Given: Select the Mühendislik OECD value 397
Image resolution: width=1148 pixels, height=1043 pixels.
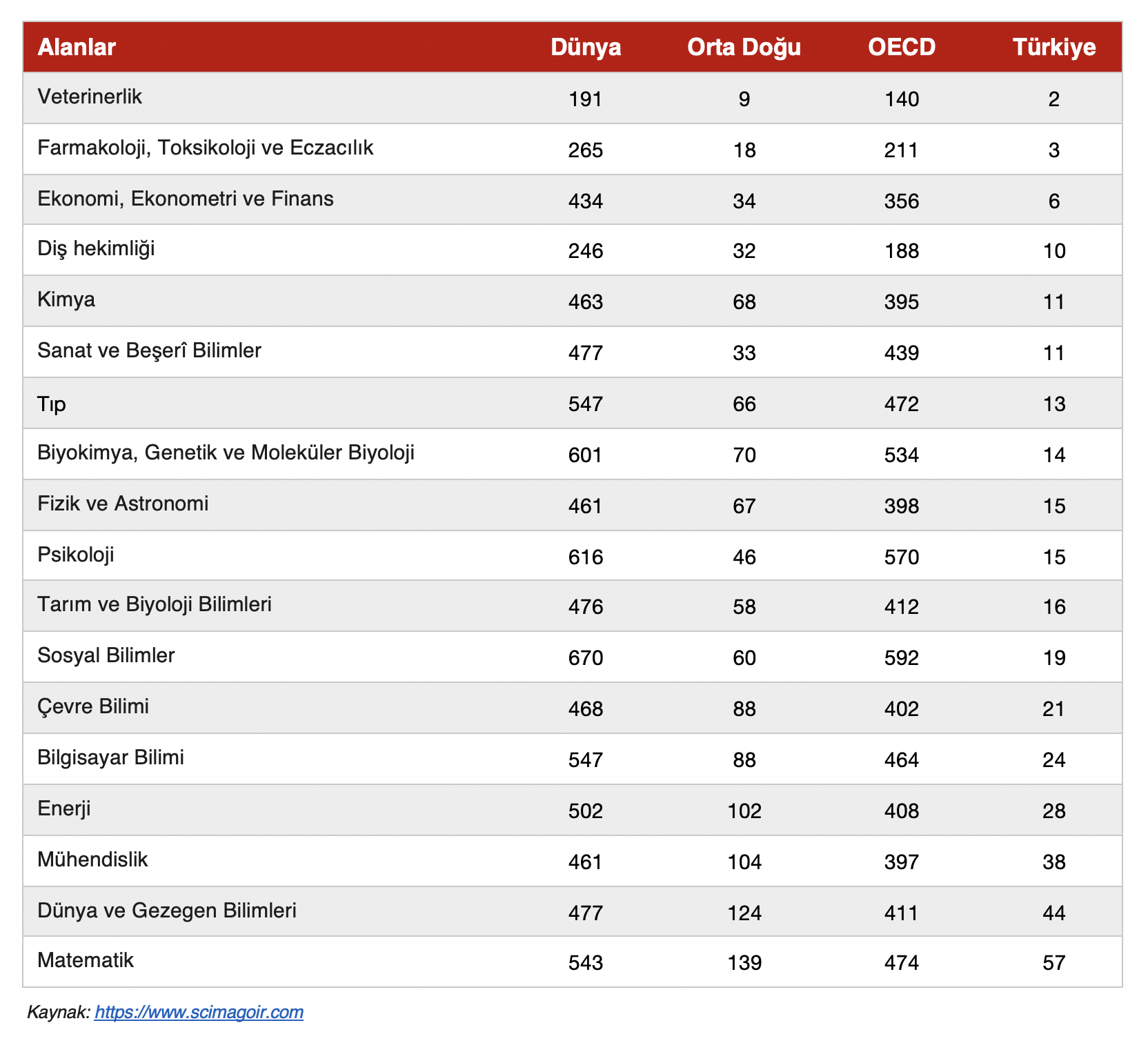Looking at the screenshot, I should [x=902, y=862].
